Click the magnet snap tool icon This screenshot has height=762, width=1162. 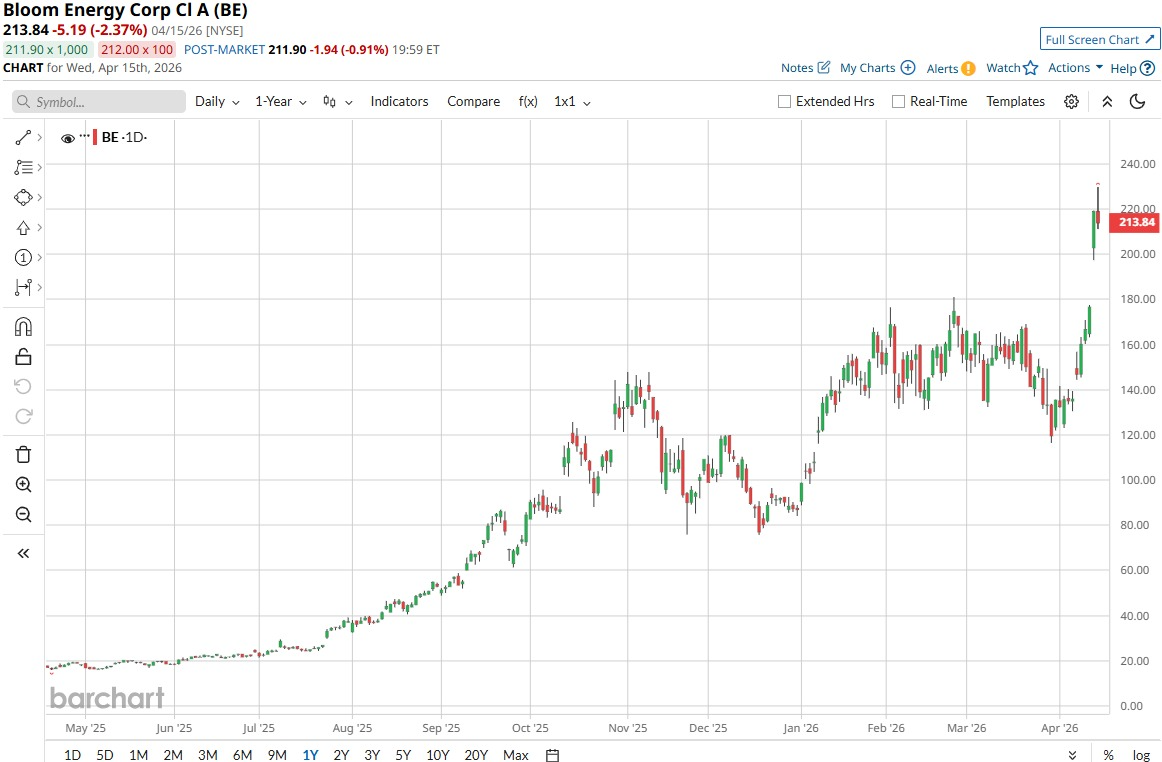24,327
